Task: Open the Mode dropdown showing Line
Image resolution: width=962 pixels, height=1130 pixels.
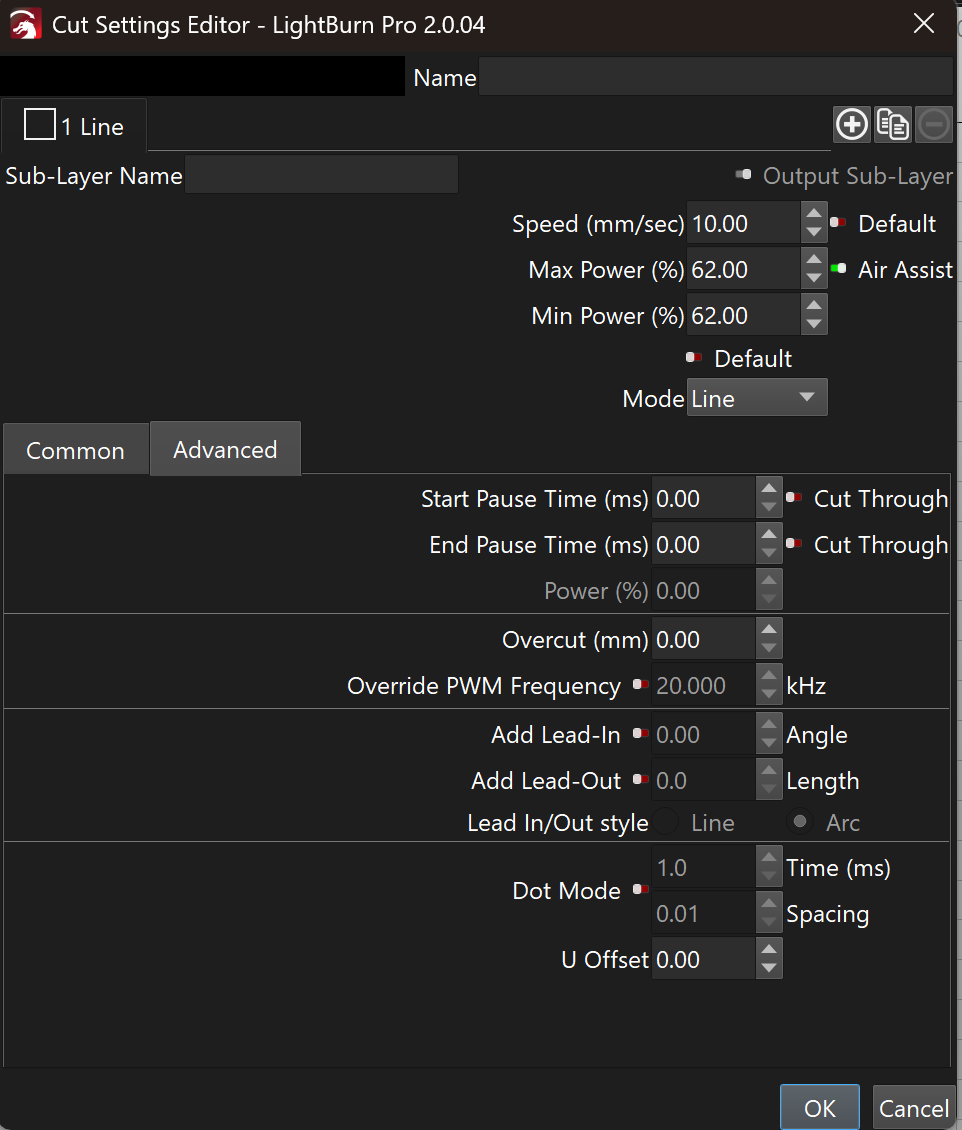Action: [756, 398]
